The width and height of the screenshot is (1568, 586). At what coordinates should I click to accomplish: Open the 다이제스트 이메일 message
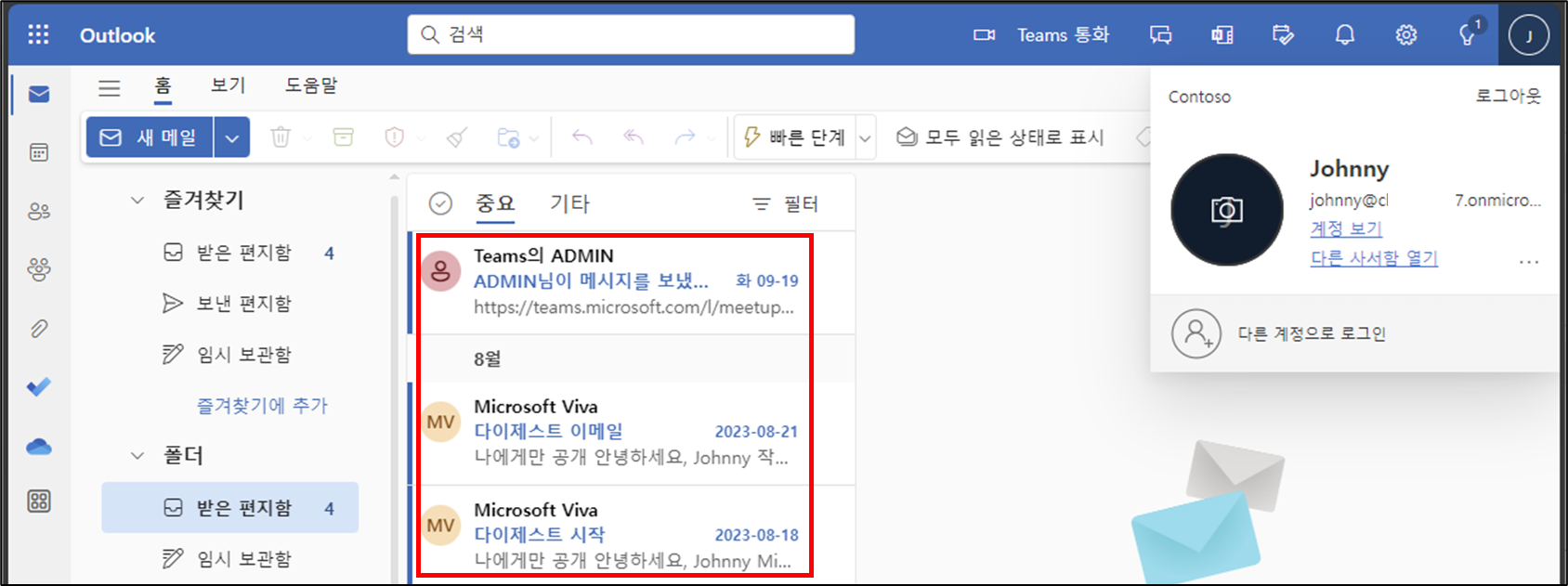[x=634, y=433]
